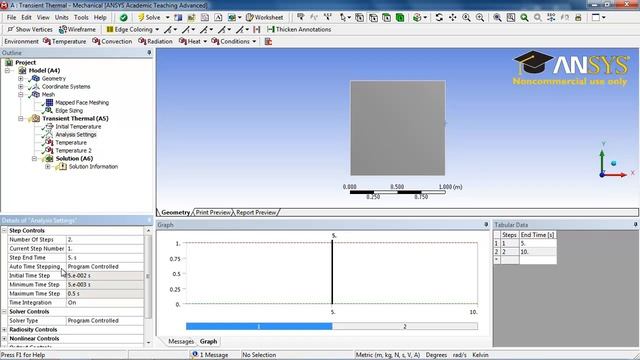Open the Solve dropdown arrow
Screen dimensions: 640x360
tap(167, 18)
